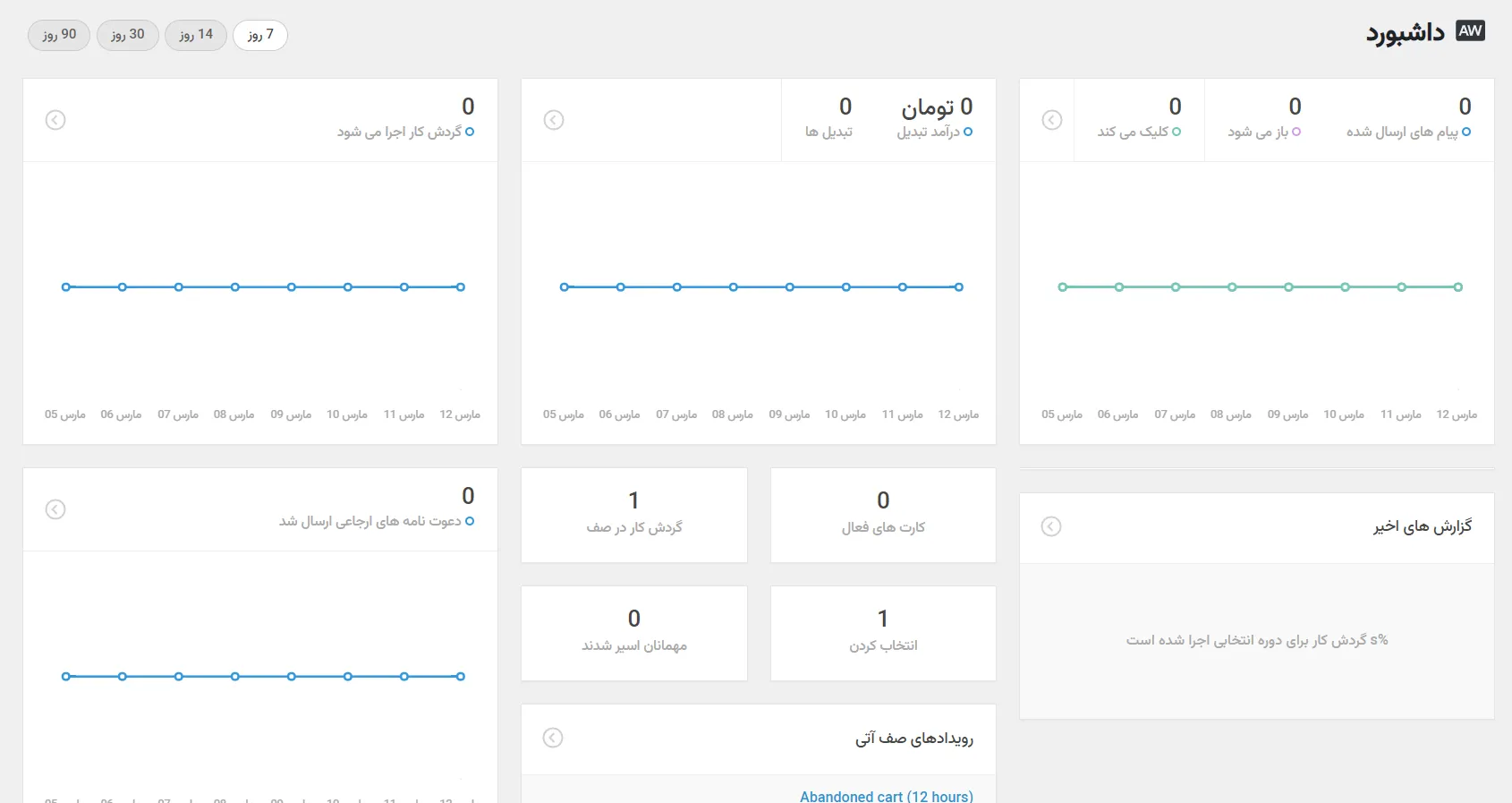This screenshot has width=1512, height=803.
Task: Click the گزارش های اخیر panel title
Action: pos(1423,526)
